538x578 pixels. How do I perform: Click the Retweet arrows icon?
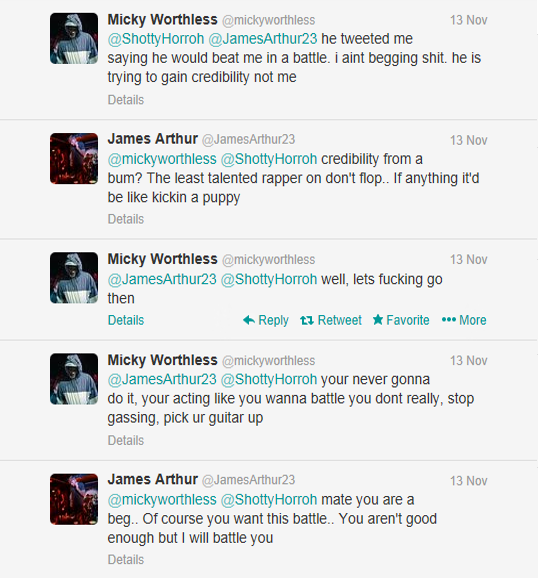coord(307,320)
